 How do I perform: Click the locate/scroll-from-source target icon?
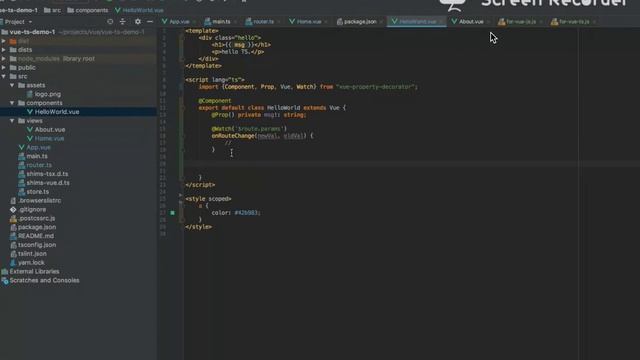[x=110, y=22]
